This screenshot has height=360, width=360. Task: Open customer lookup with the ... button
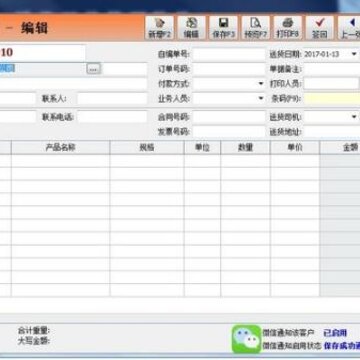point(93,69)
